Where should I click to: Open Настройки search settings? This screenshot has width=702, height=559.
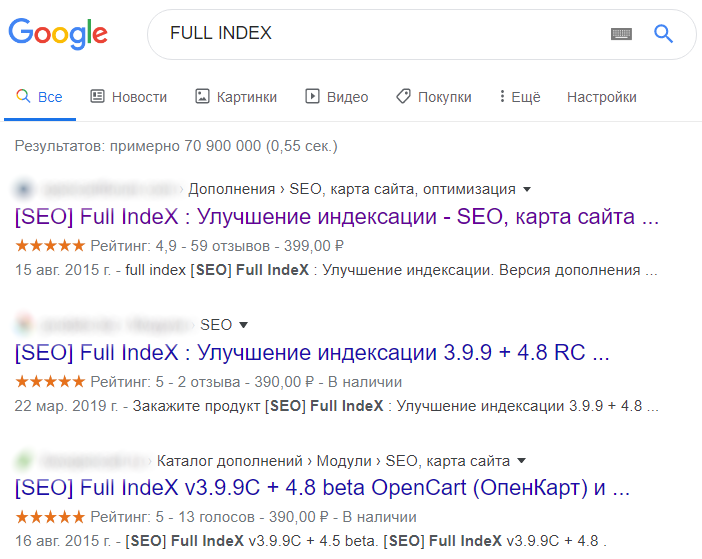tap(601, 97)
